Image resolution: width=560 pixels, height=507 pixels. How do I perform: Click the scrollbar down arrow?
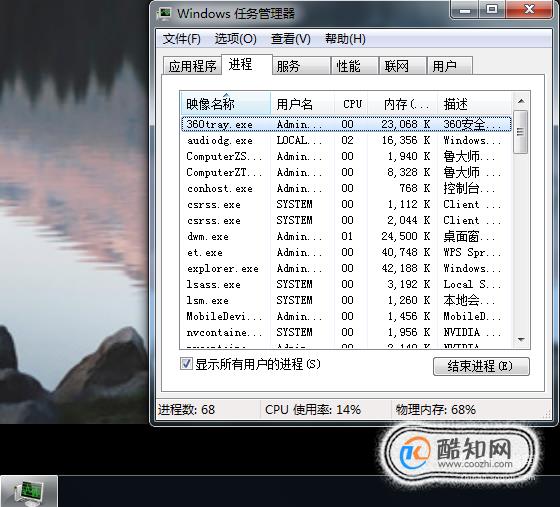(521, 339)
